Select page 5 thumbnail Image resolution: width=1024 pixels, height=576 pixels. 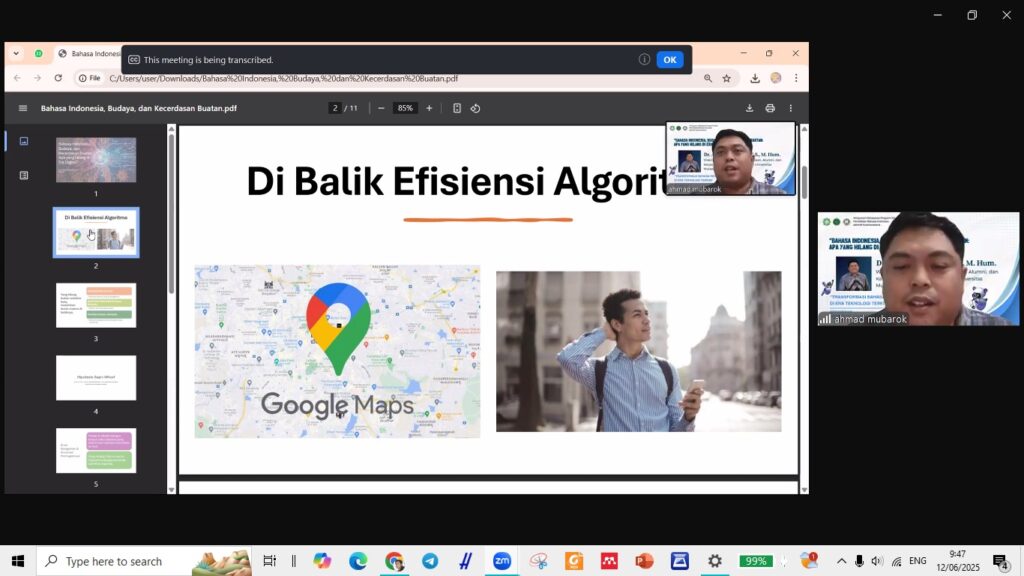(96, 451)
